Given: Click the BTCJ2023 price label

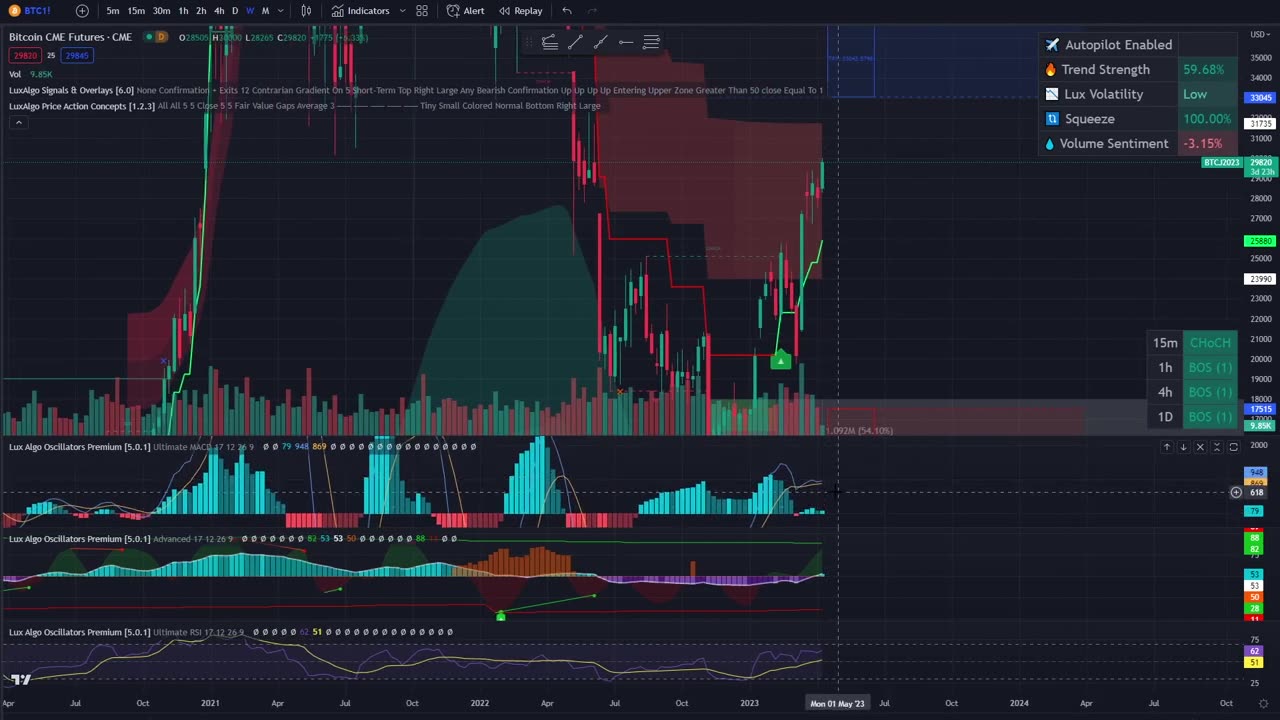Looking at the screenshot, I should (x=1221, y=162).
